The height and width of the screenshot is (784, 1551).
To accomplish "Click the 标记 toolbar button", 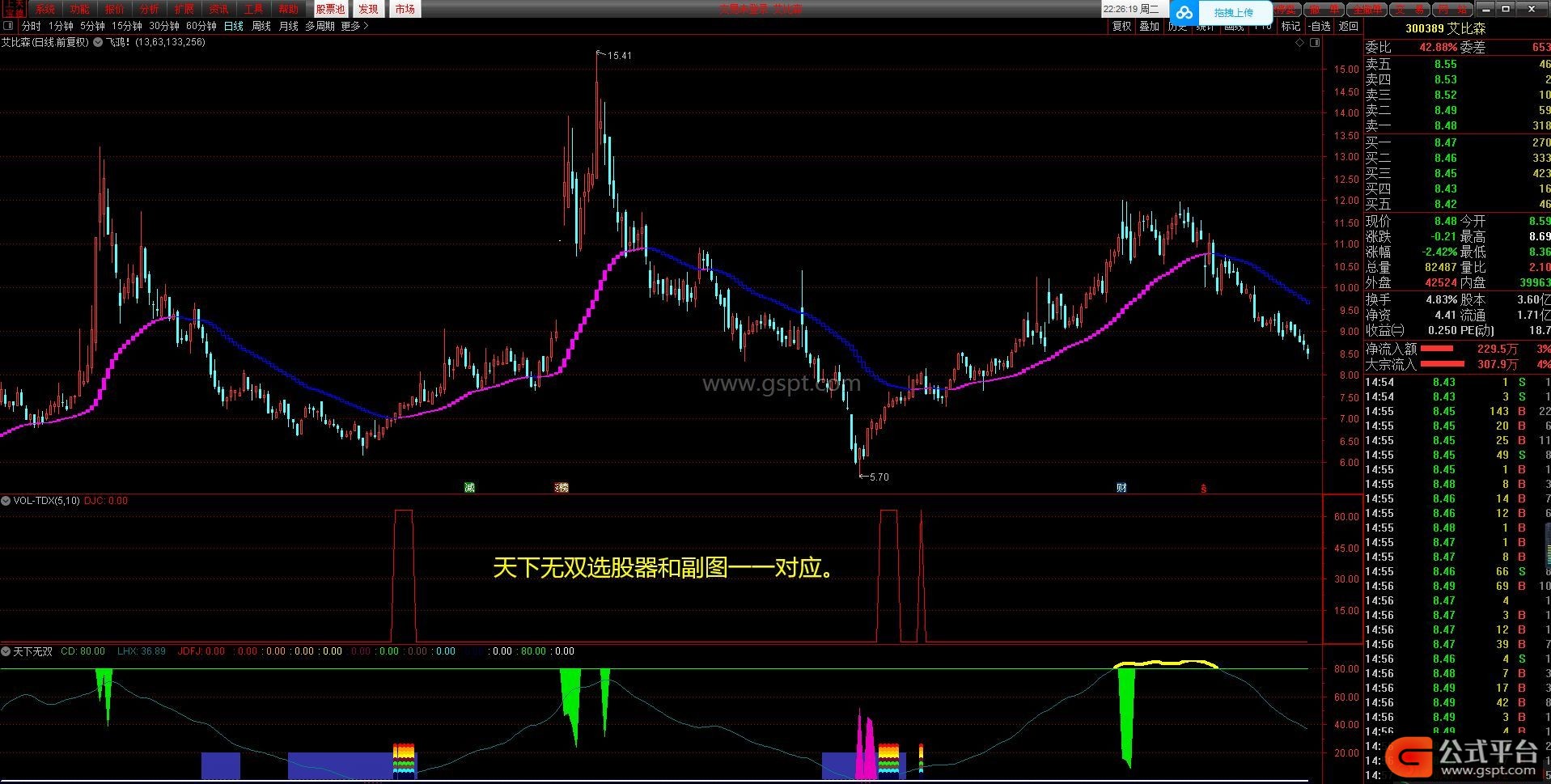I will coord(1291,26).
